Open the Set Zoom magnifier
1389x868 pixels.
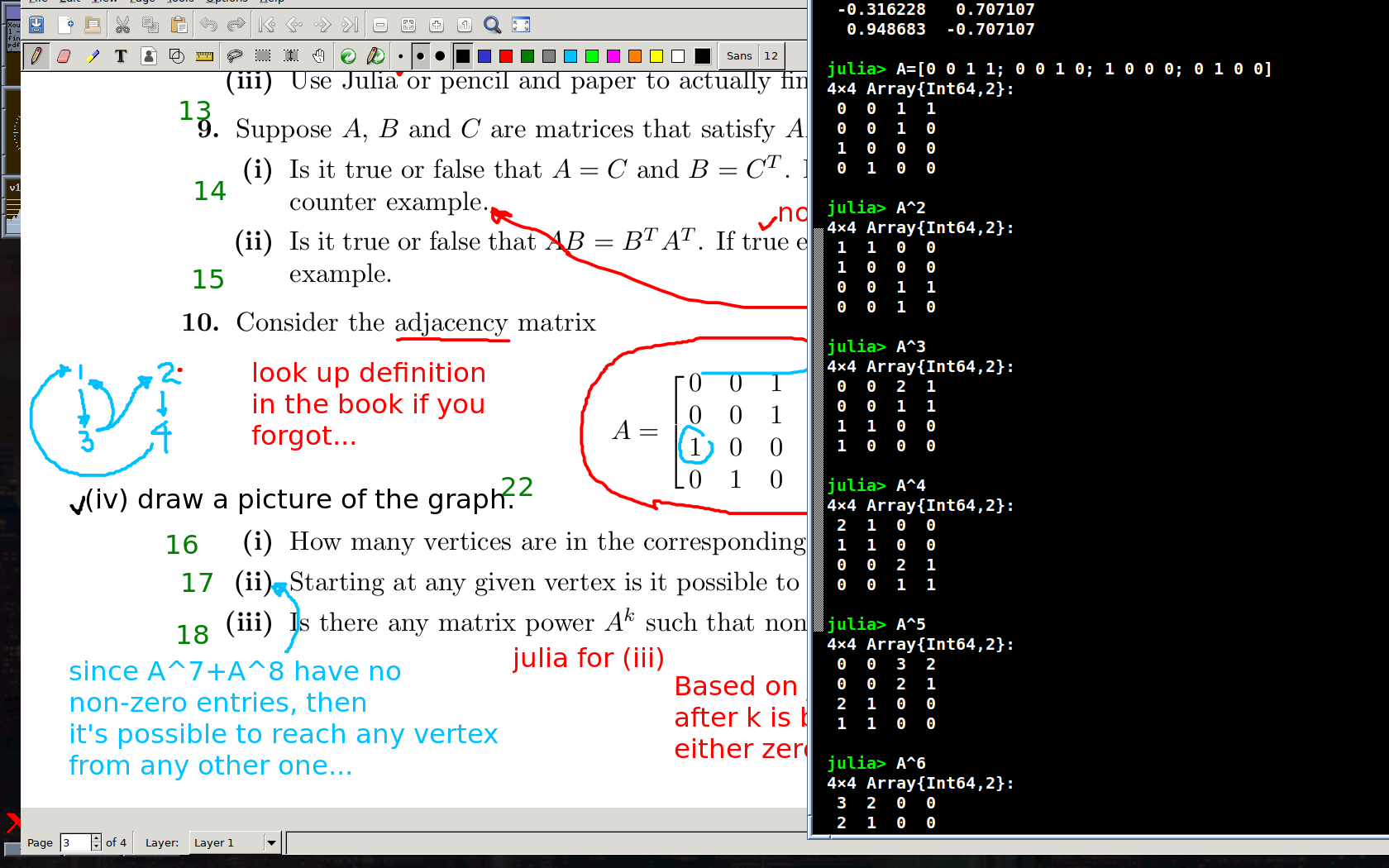tap(492, 25)
